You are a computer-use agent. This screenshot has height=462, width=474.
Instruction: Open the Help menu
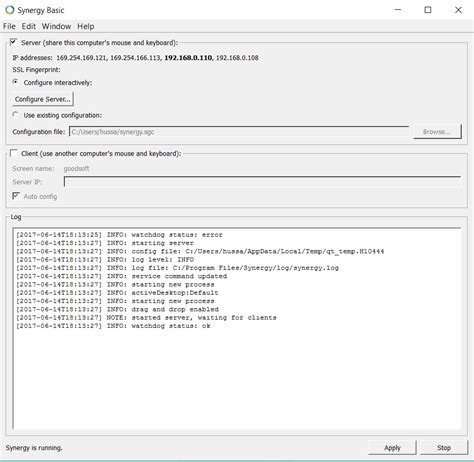point(86,26)
